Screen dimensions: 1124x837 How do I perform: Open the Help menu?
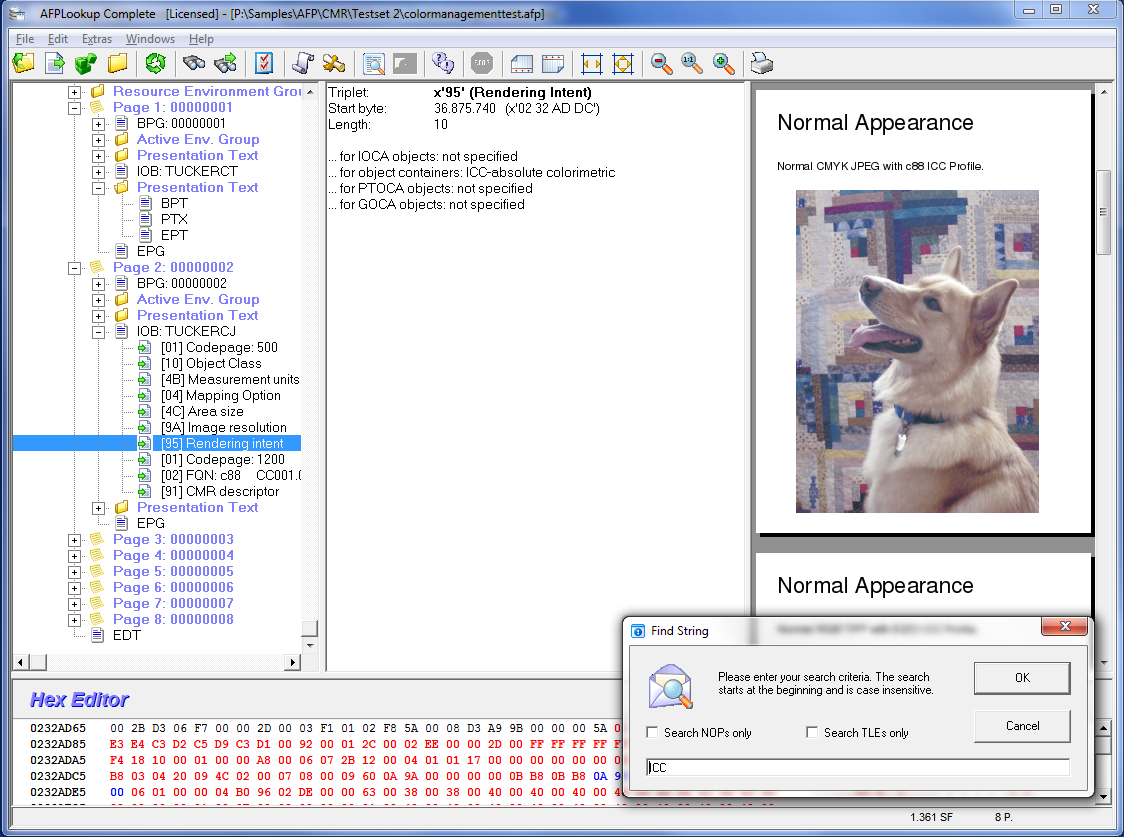click(x=201, y=39)
